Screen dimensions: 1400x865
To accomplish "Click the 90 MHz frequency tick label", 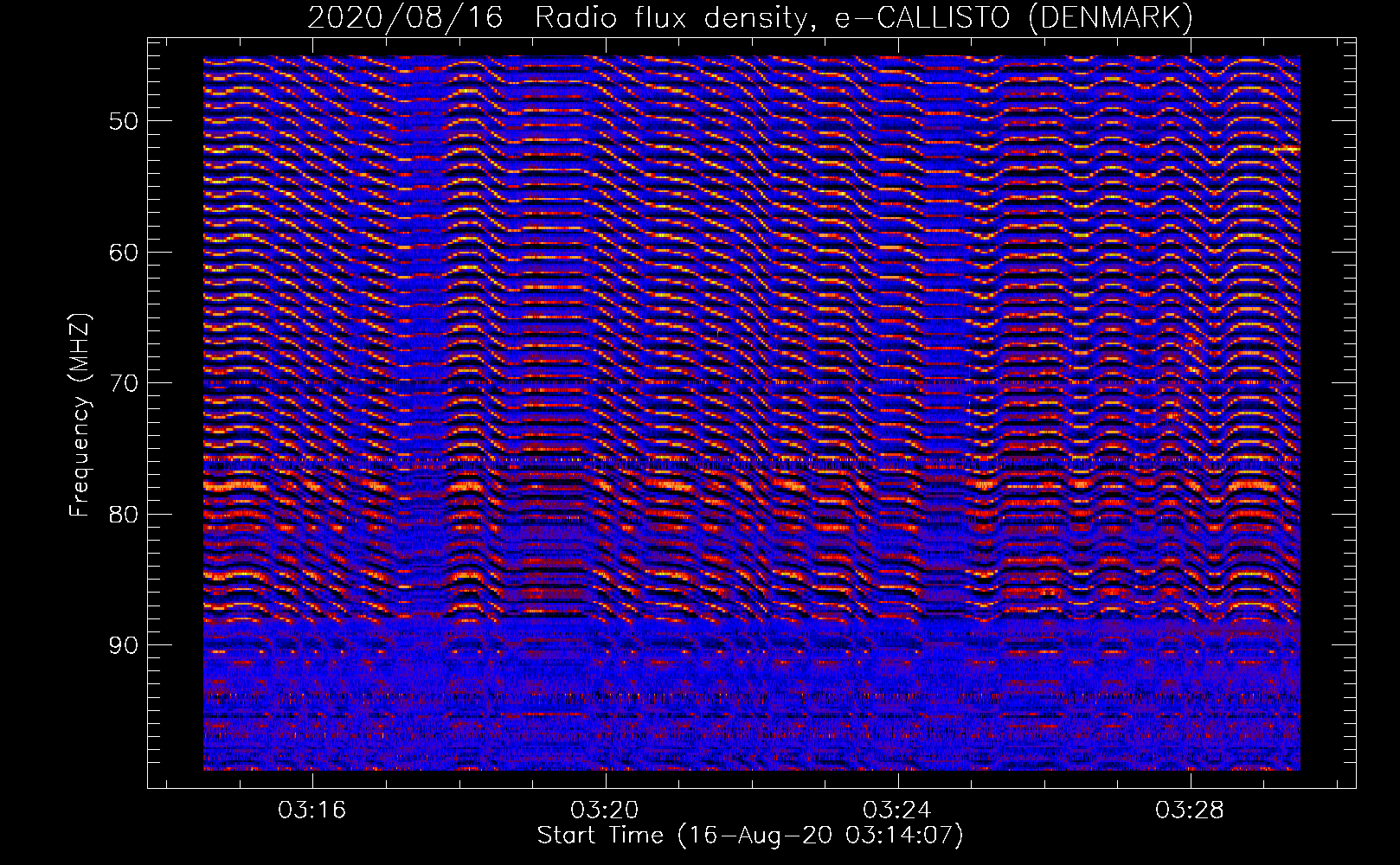I will pyautogui.click(x=124, y=646).
